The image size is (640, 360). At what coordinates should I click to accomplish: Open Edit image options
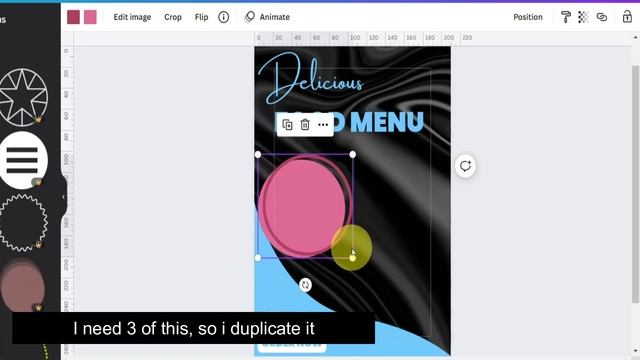tap(132, 17)
